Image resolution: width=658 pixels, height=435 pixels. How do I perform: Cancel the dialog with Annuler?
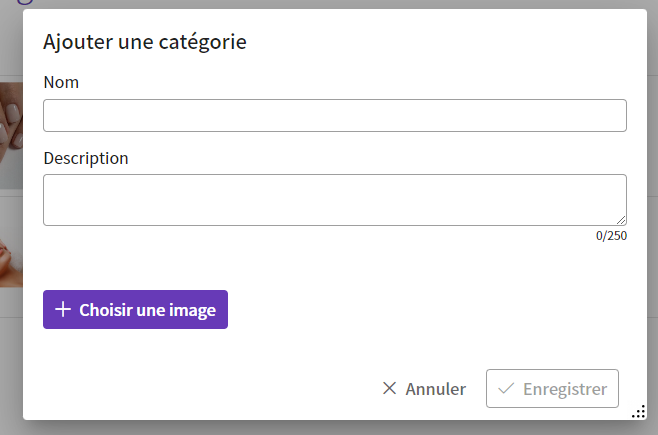[x=424, y=389]
